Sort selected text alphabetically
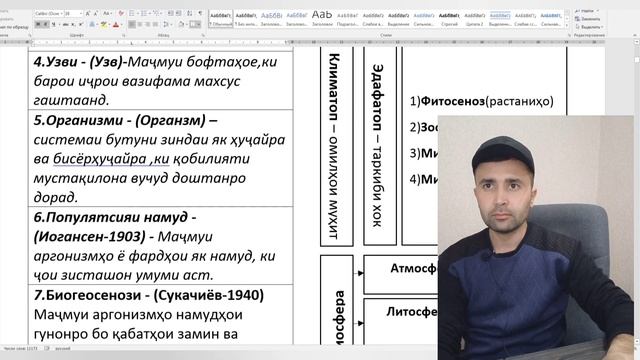Viewport: 640px width, 360px height. [189, 13]
